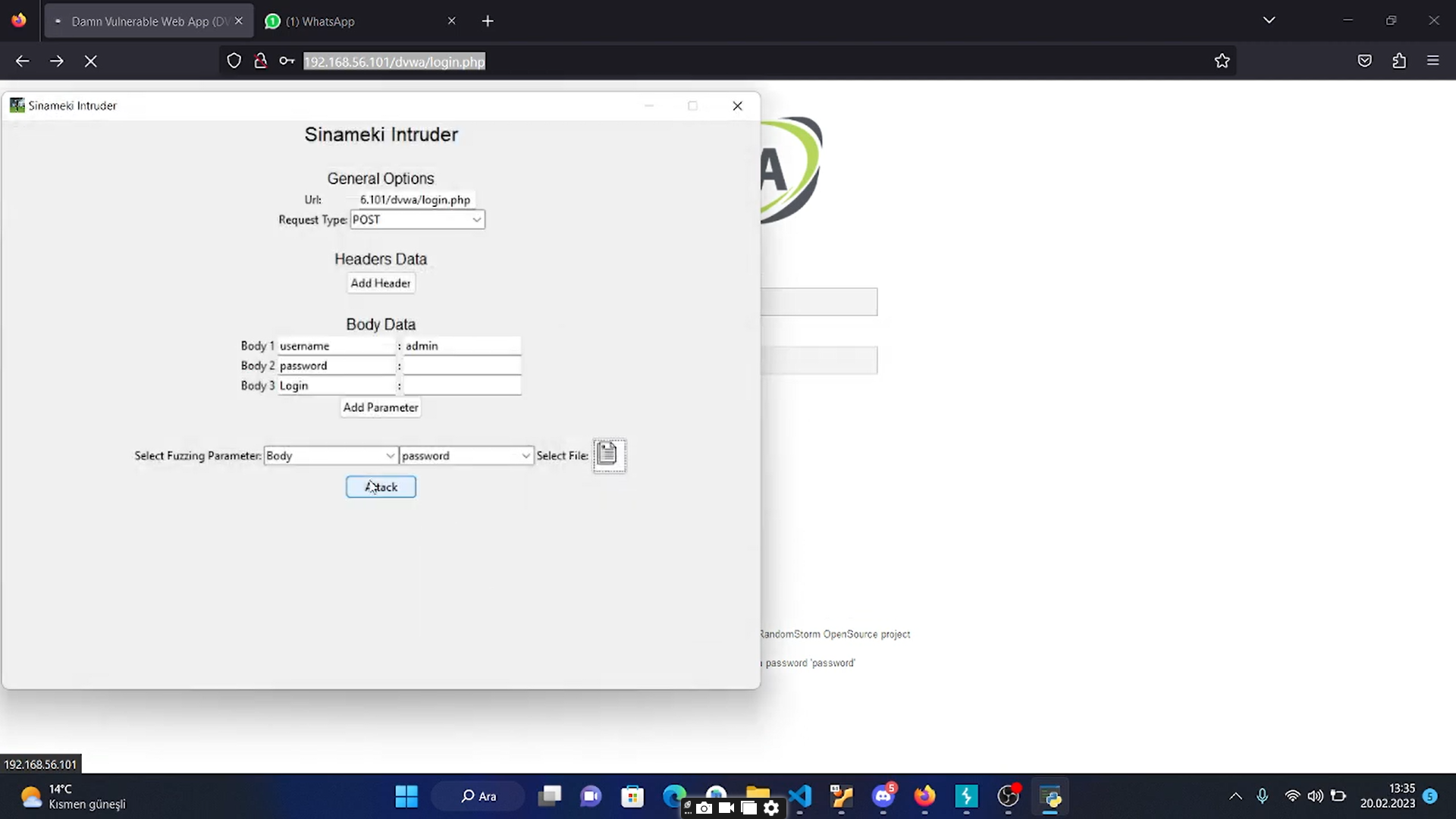Open the Firefox extensions icon
Screen dimensions: 1456x819
[x=1399, y=61]
